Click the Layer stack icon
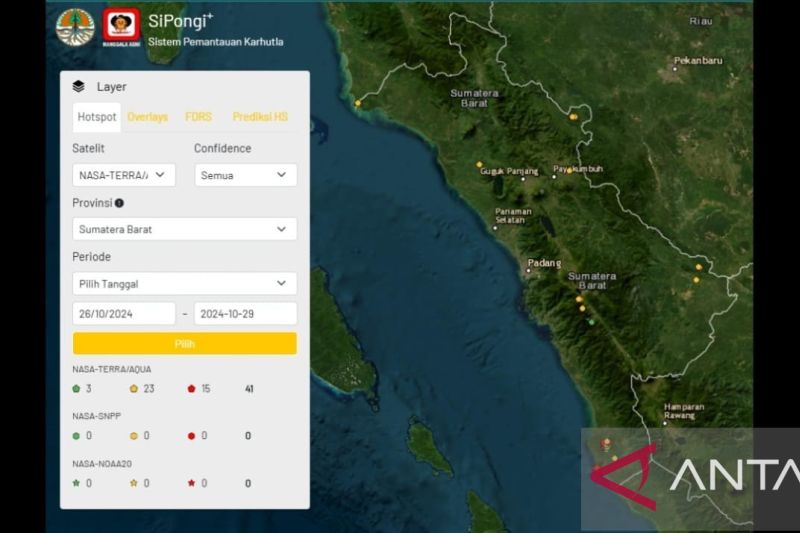Viewport: 800px width, 533px height. click(79, 87)
